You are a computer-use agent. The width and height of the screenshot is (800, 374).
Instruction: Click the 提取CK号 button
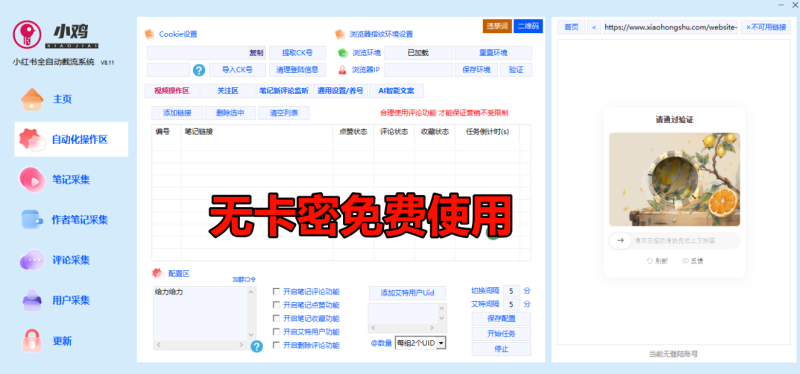tap(297, 53)
